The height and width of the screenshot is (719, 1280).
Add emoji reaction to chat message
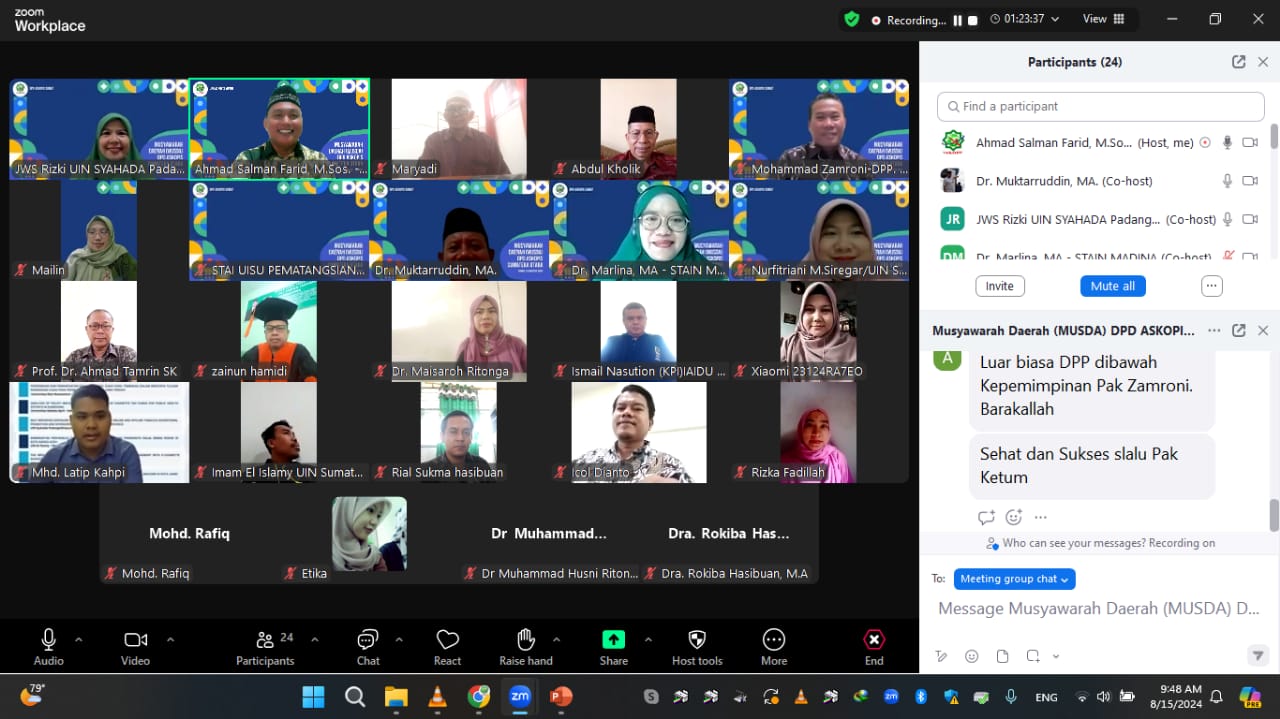click(1014, 517)
